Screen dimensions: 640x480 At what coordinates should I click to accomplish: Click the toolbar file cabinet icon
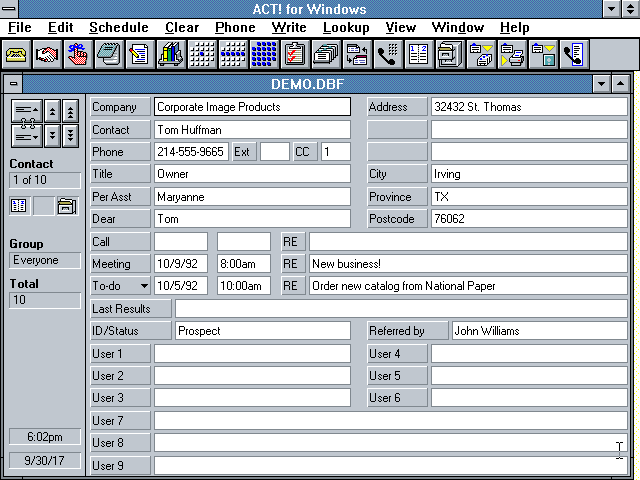click(450, 54)
